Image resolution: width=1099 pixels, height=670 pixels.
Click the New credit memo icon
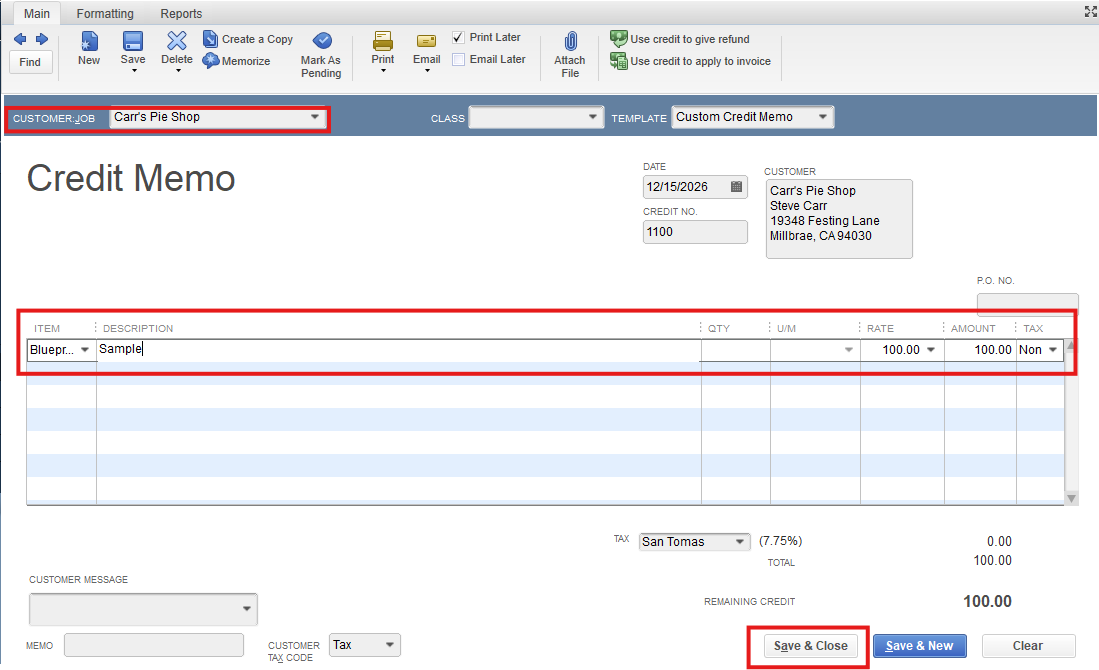[89, 41]
